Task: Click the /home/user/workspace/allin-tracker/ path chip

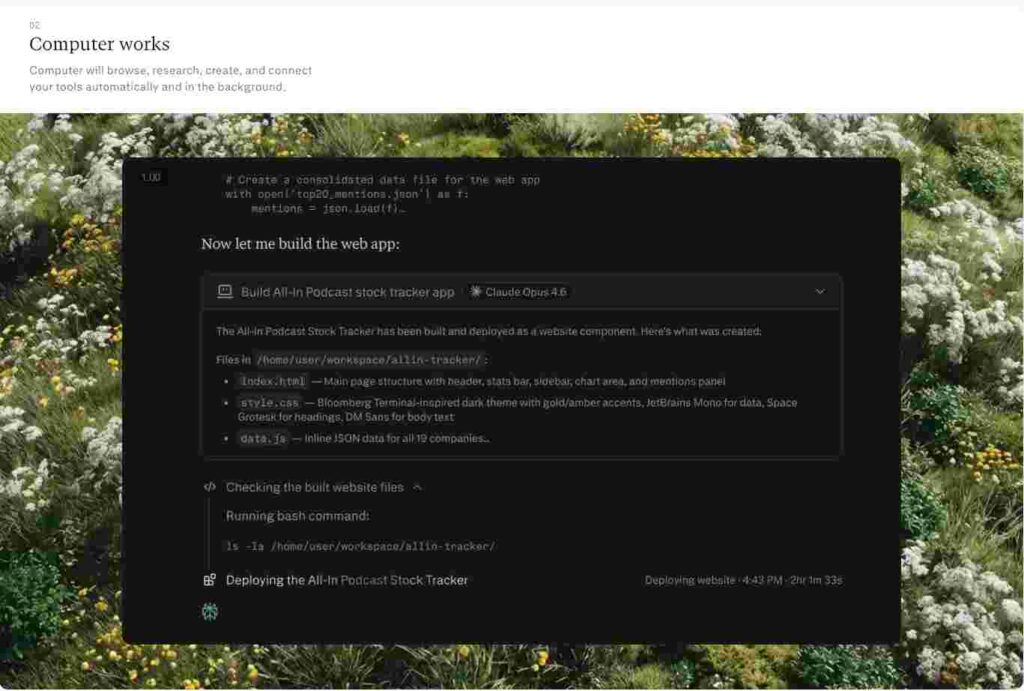Action: 368,359
